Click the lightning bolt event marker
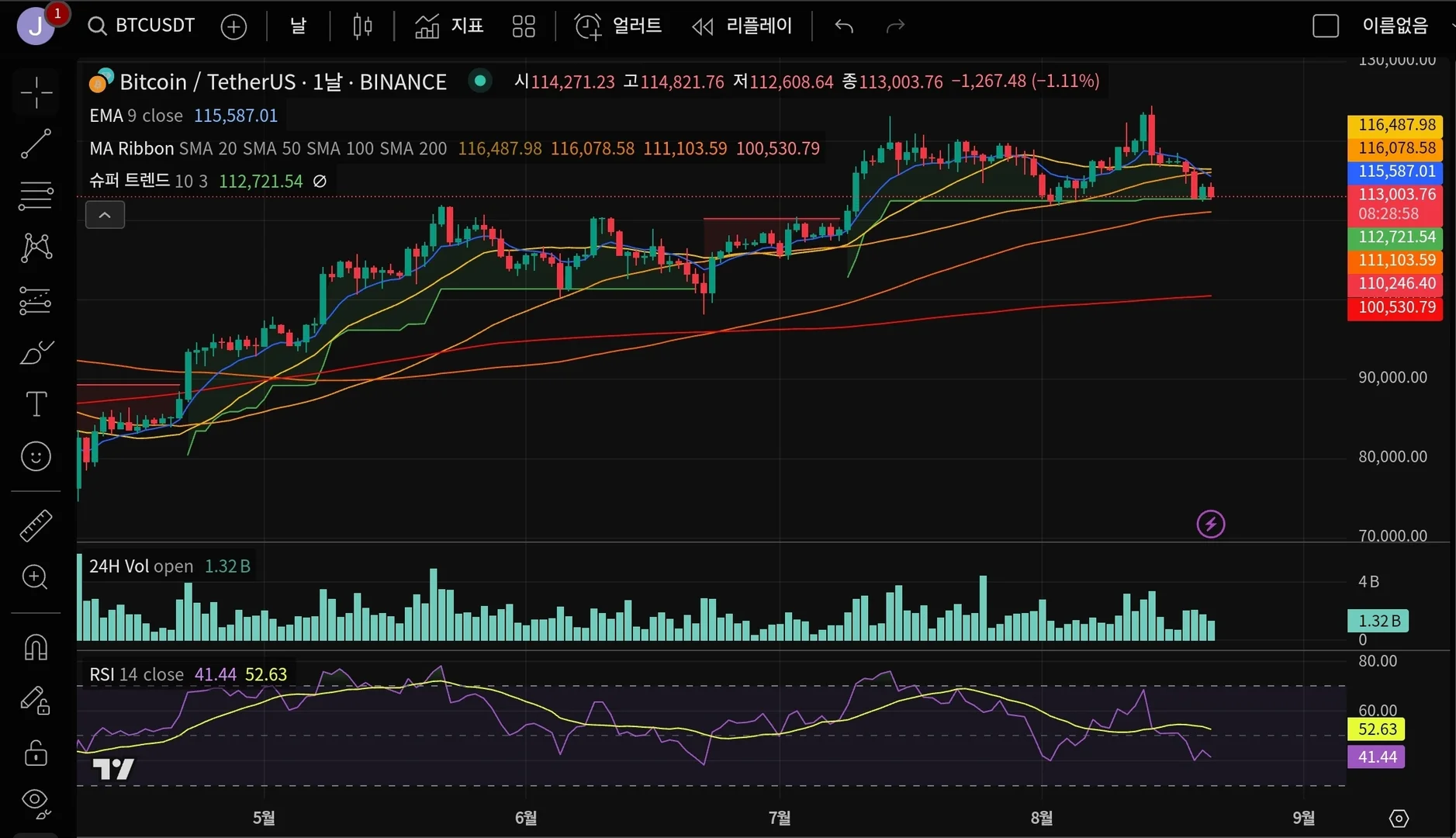The width and height of the screenshot is (1456, 838). pos(1211,524)
